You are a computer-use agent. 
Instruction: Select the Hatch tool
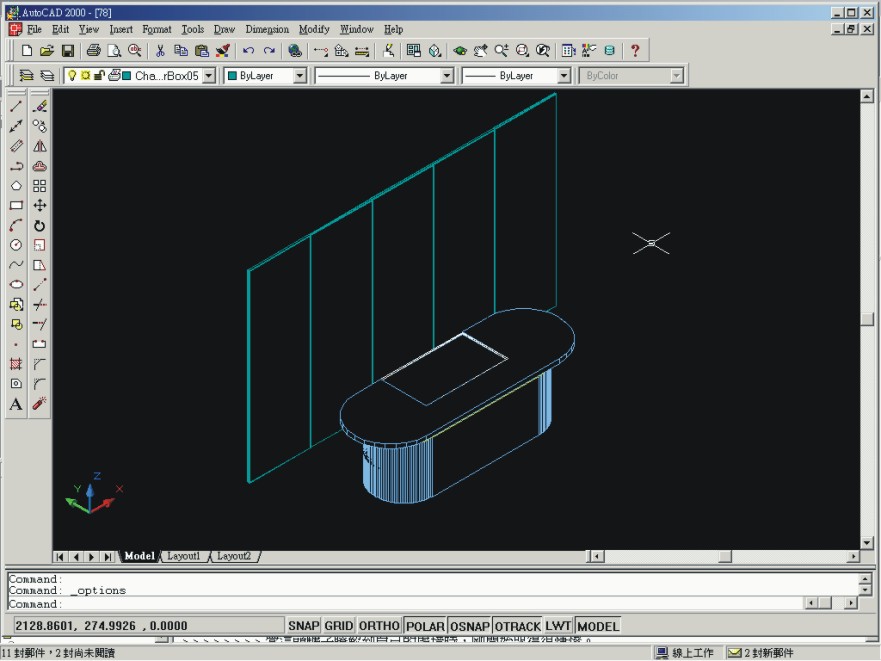[16, 364]
